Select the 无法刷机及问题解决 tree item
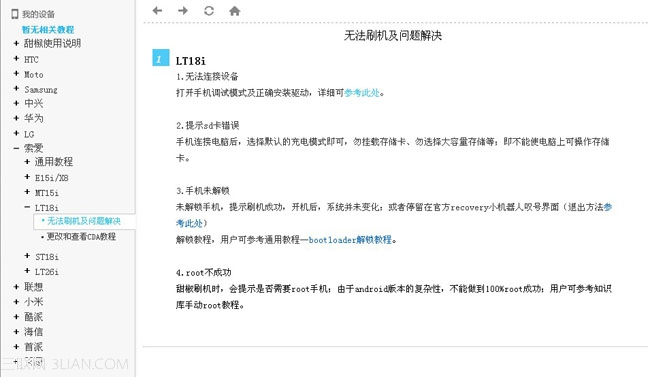Image resolution: width=650 pixels, height=377 pixels. point(84,221)
